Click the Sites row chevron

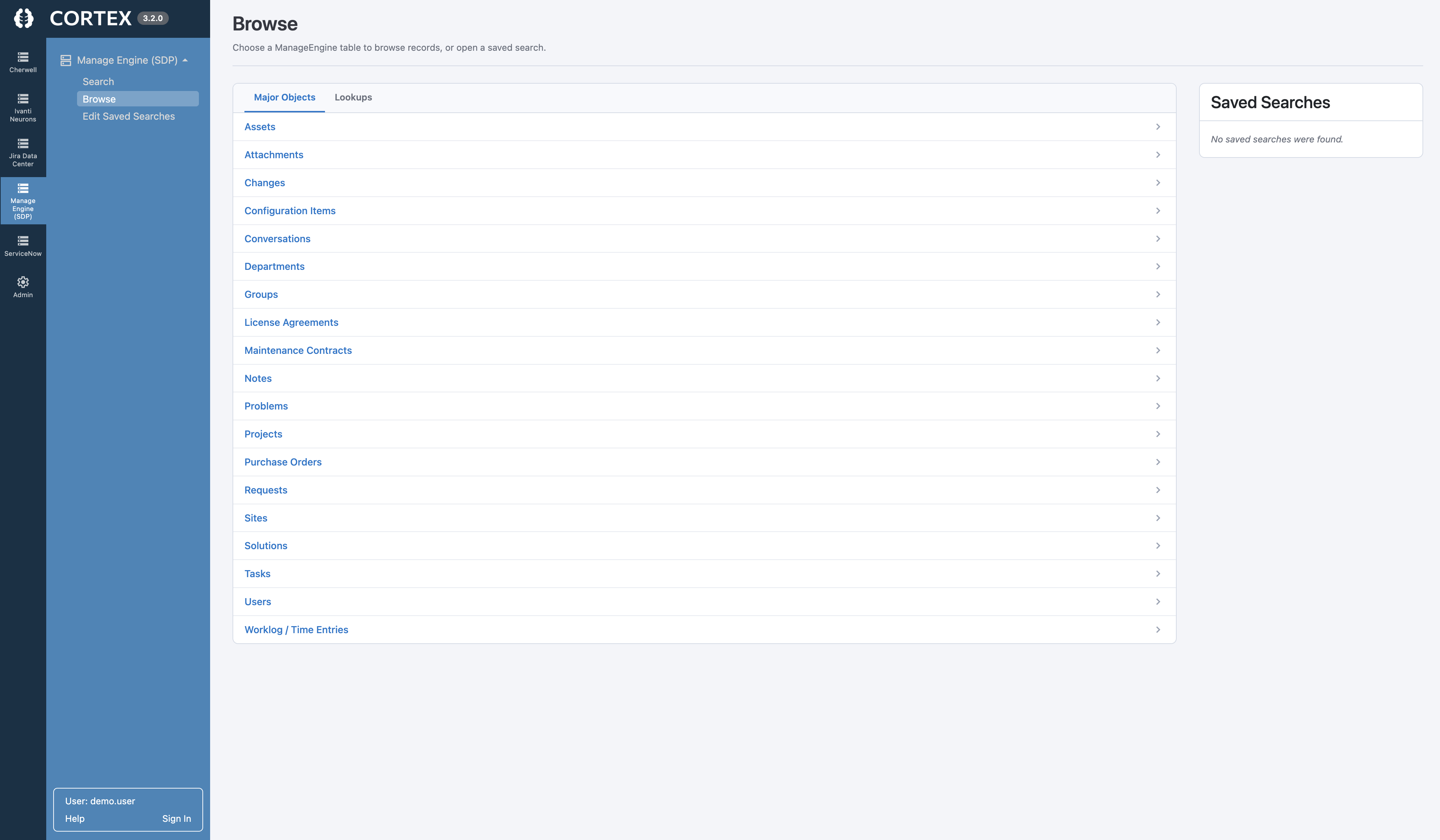click(1158, 518)
